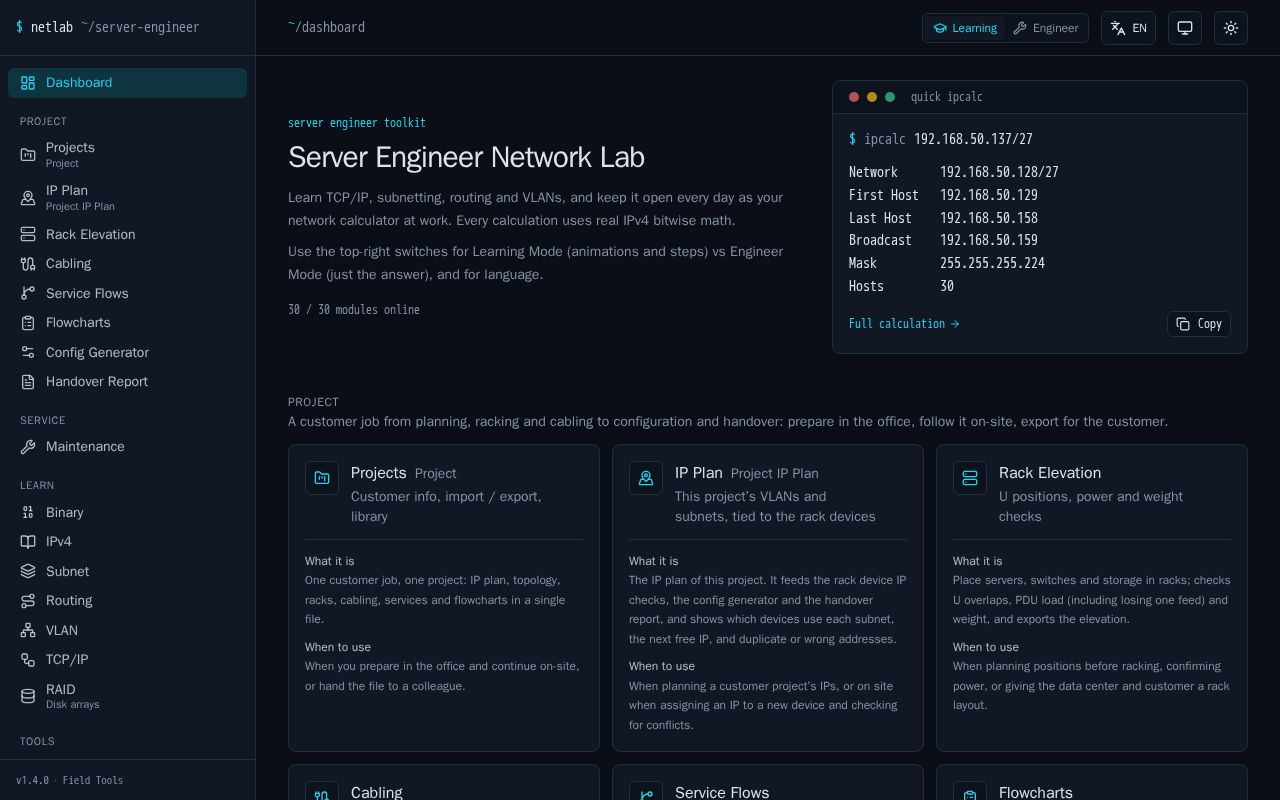Click the Maintenance wrench icon in sidebar
Viewport: 1280px width, 800px height.
pyautogui.click(x=28, y=447)
